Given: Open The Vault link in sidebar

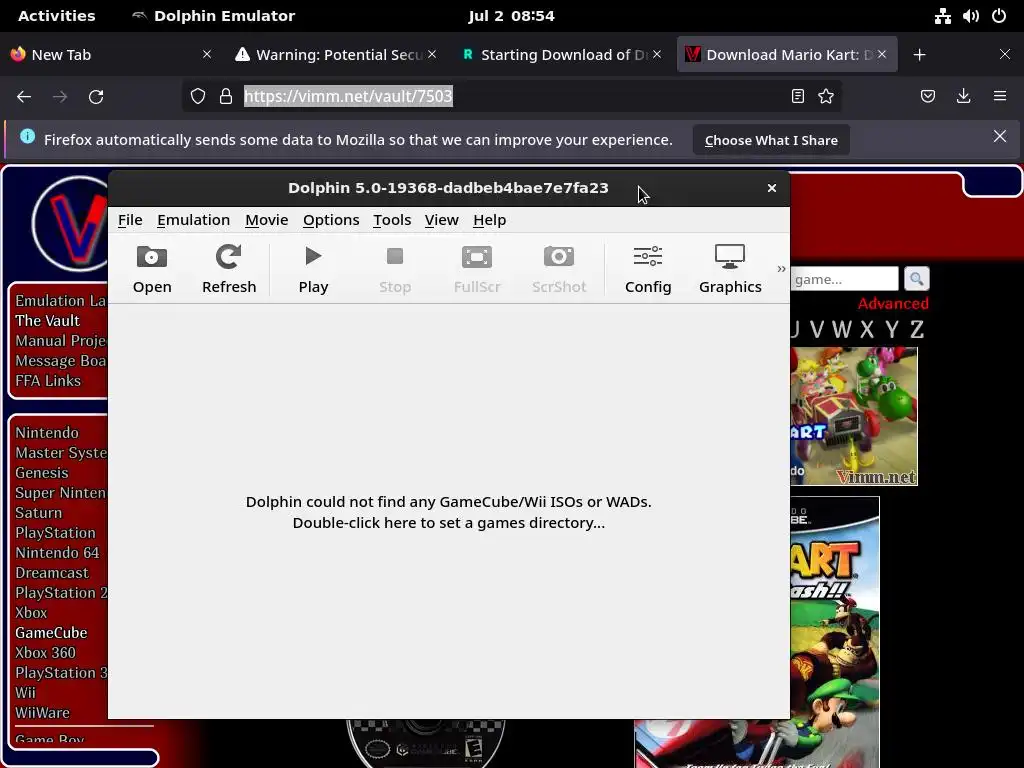Looking at the screenshot, I should 48,321.
